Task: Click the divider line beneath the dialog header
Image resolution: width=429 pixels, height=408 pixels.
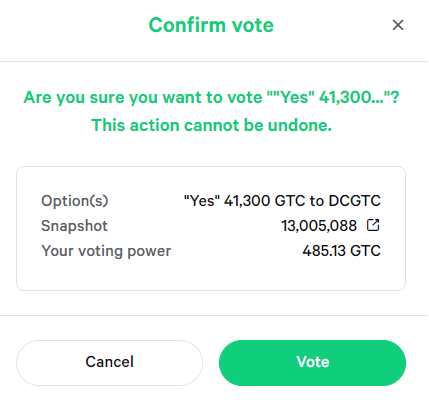Action: tap(213, 61)
